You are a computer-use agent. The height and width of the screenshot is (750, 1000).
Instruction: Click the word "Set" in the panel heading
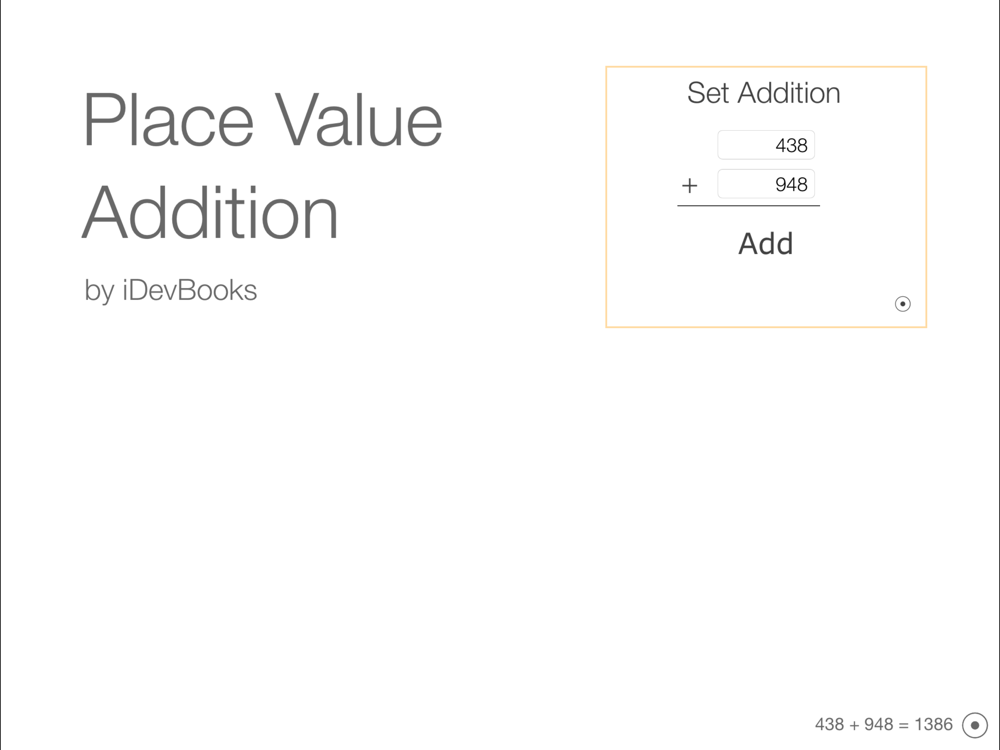pyautogui.click(x=708, y=94)
